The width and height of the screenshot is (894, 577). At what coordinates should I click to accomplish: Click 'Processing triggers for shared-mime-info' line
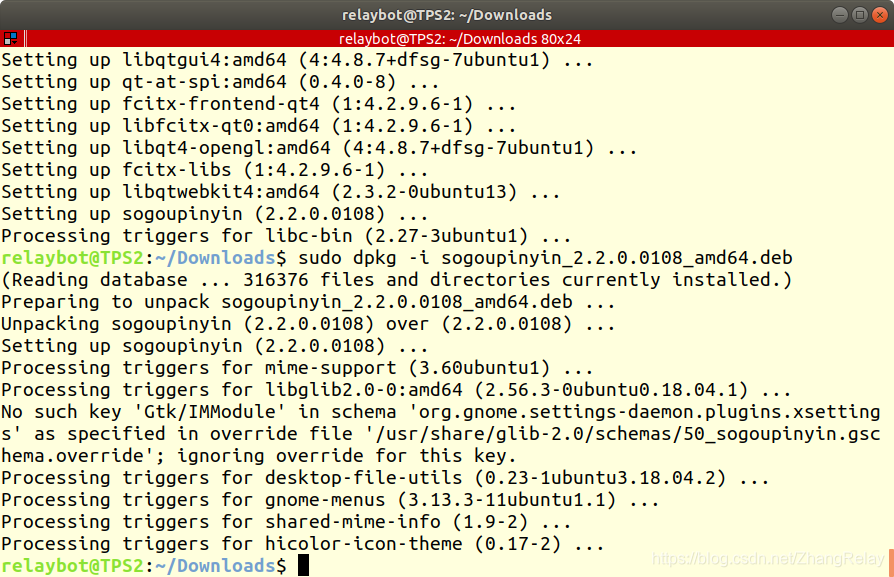click(x=286, y=522)
